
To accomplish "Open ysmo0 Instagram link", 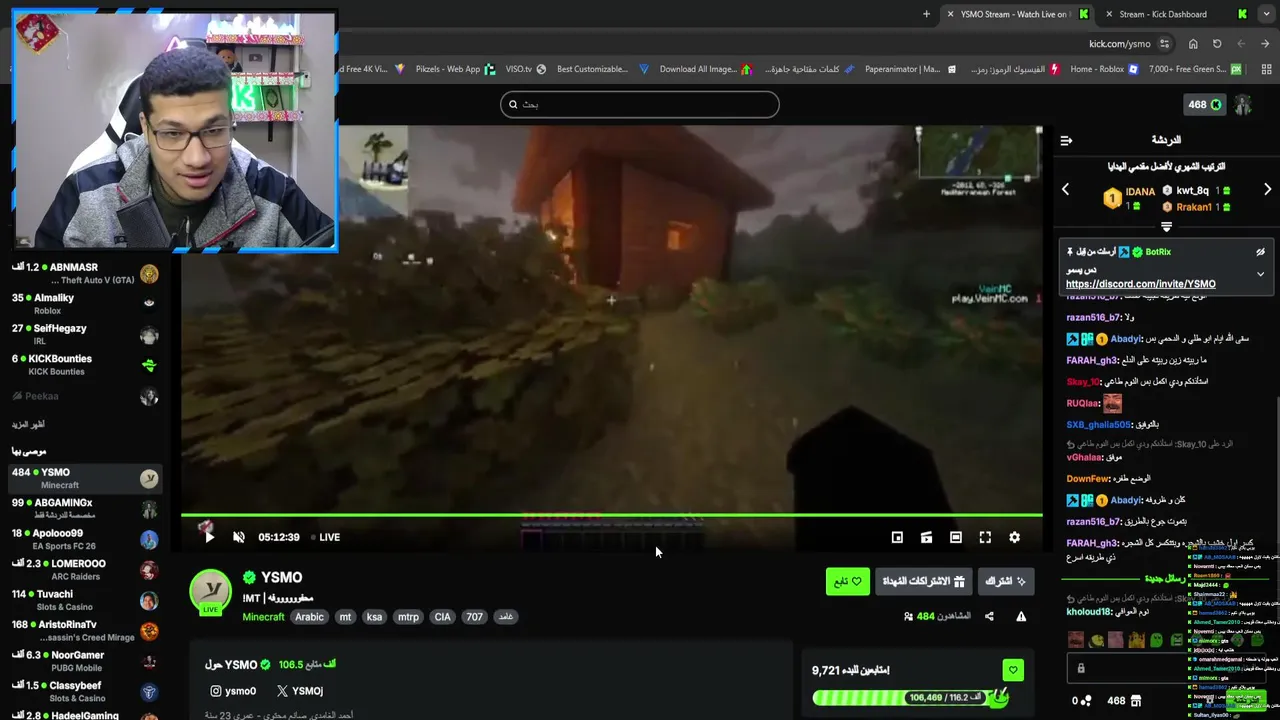I will coord(233,691).
